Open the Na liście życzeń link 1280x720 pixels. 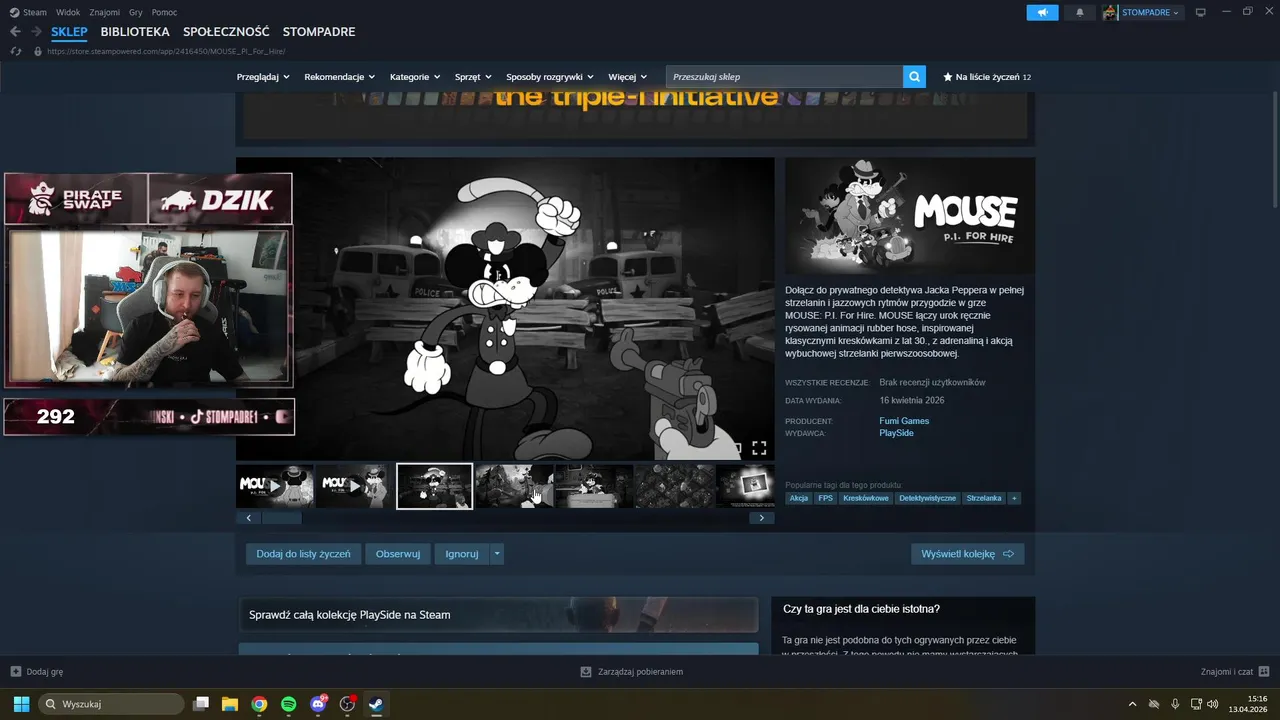click(987, 77)
